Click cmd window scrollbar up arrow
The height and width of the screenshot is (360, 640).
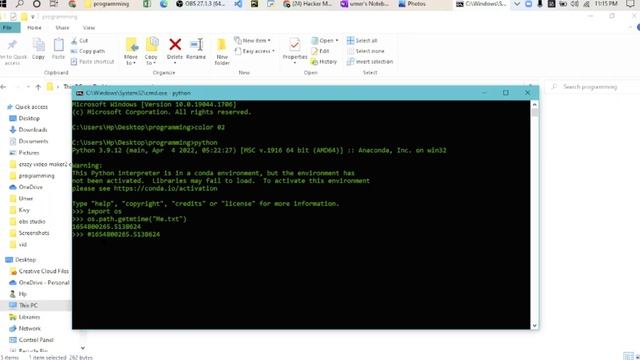tap(534, 104)
